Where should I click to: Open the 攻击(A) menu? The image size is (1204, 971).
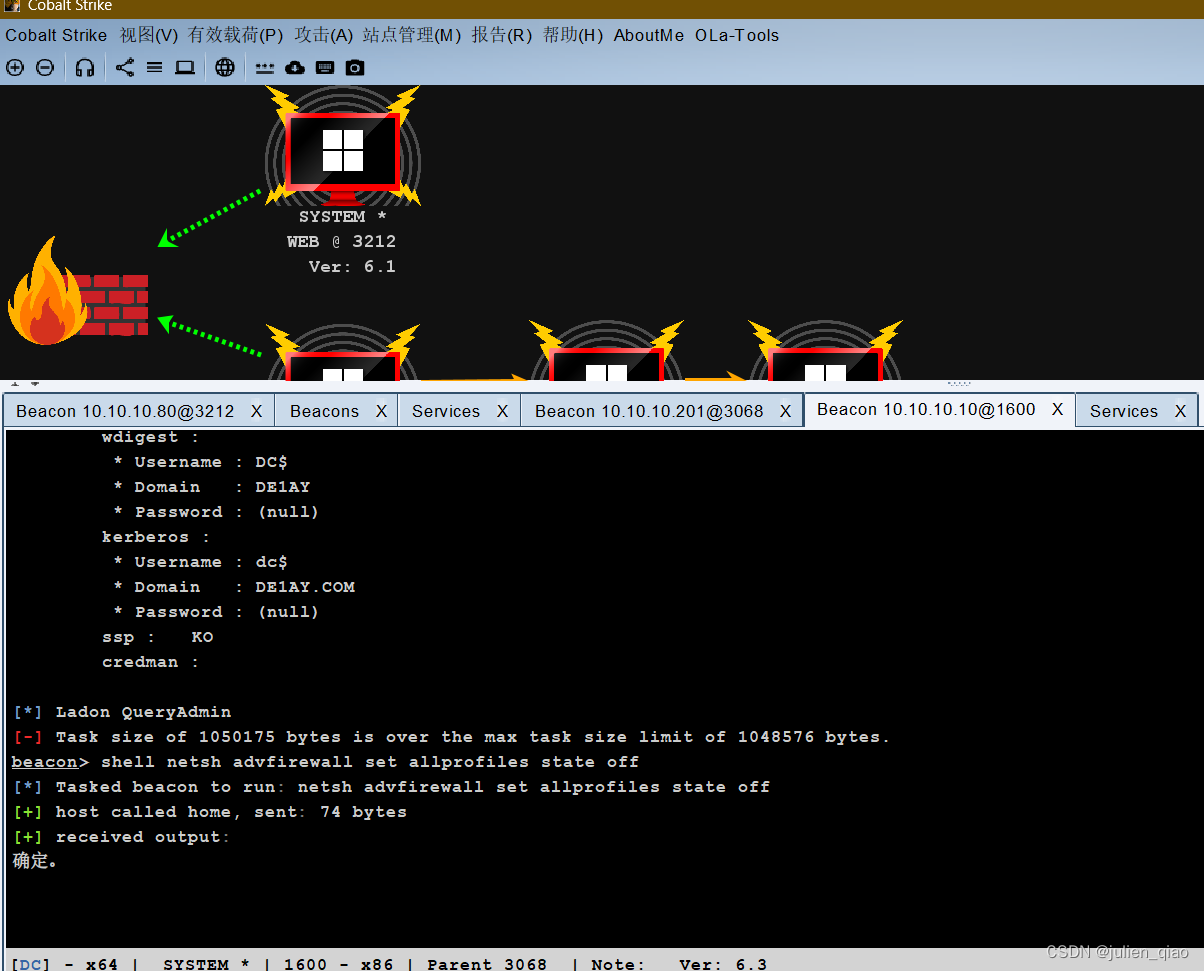(x=324, y=35)
